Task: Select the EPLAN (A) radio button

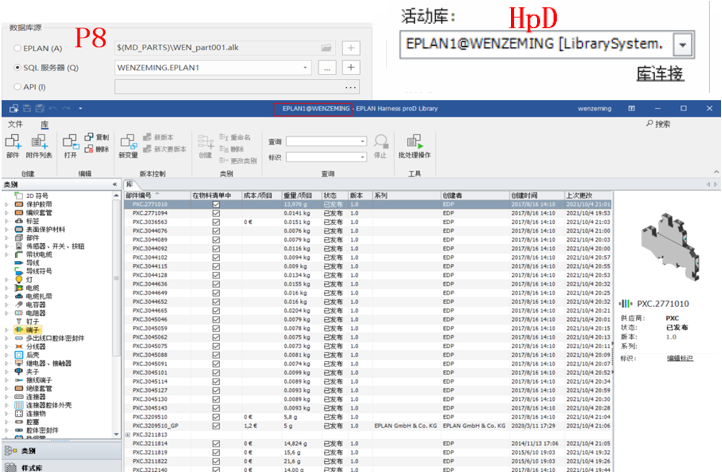Action: coord(17,48)
